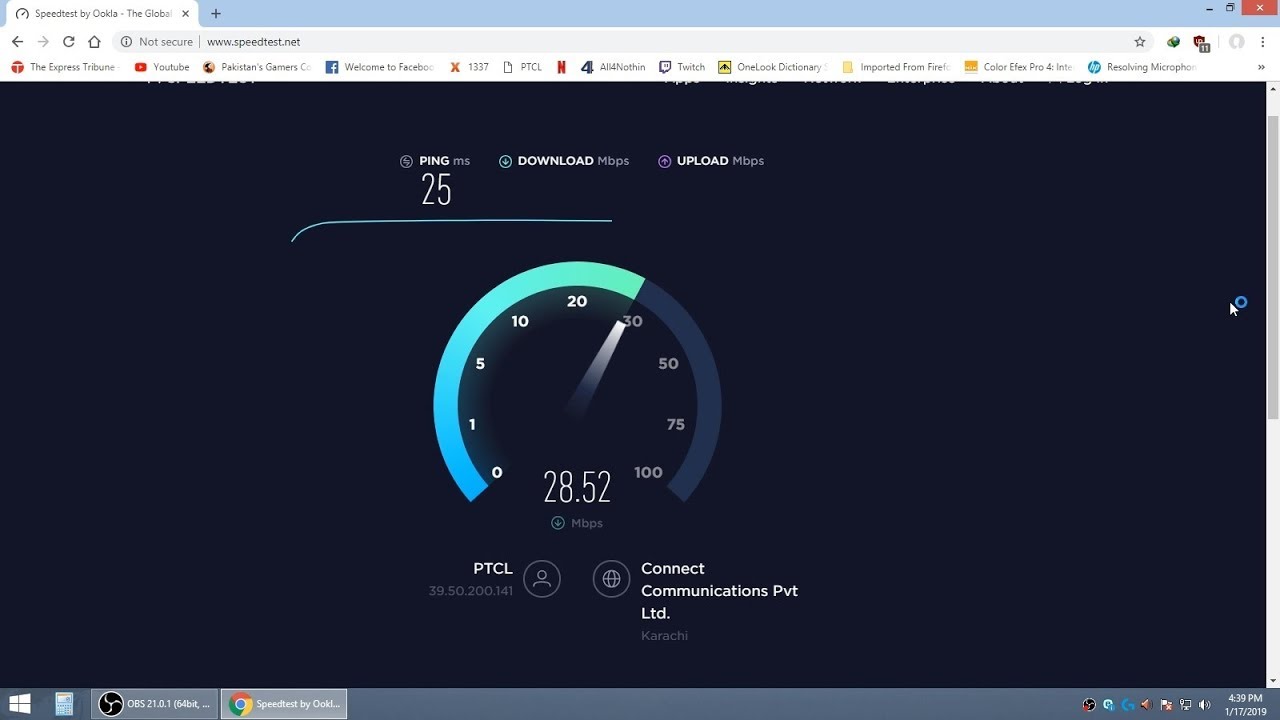
Task: Go back with the browser back arrow
Action: (x=17, y=42)
